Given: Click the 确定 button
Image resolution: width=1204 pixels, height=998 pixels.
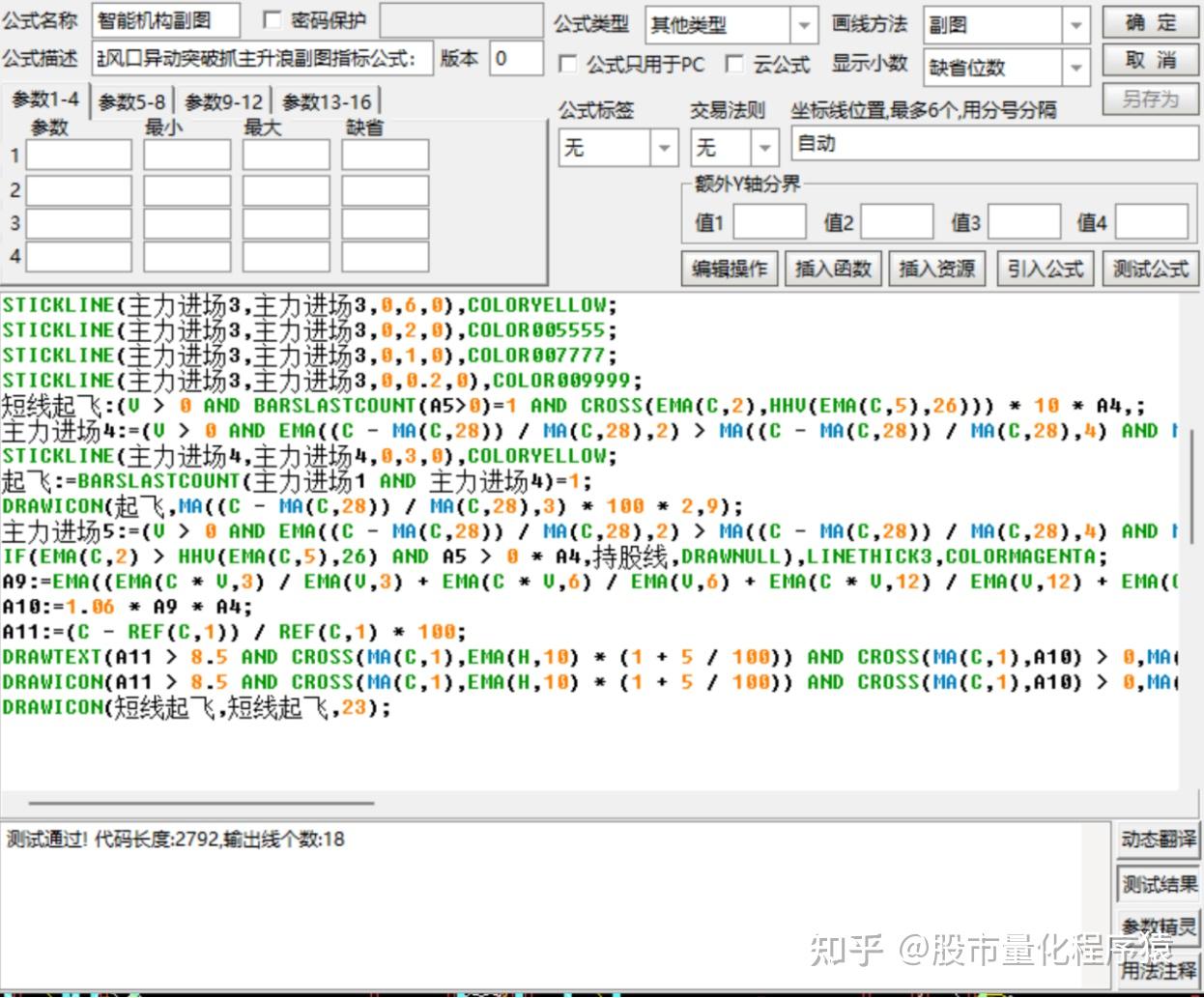Looking at the screenshot, I should pos(1150,22).
